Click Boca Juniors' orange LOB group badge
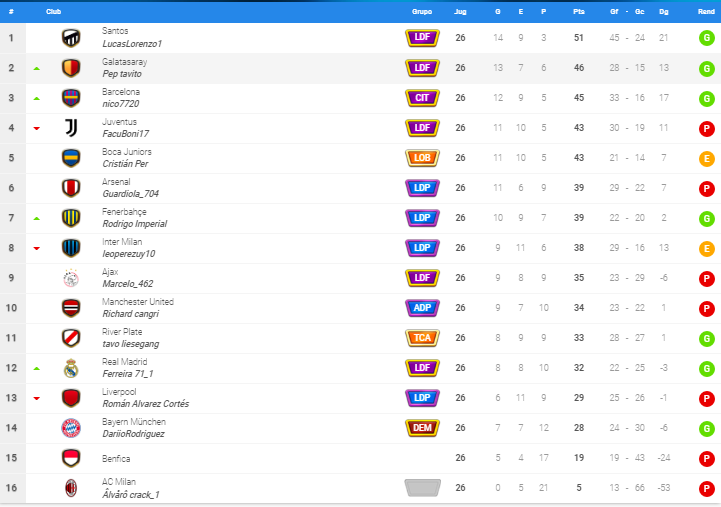 click(422, 158)
